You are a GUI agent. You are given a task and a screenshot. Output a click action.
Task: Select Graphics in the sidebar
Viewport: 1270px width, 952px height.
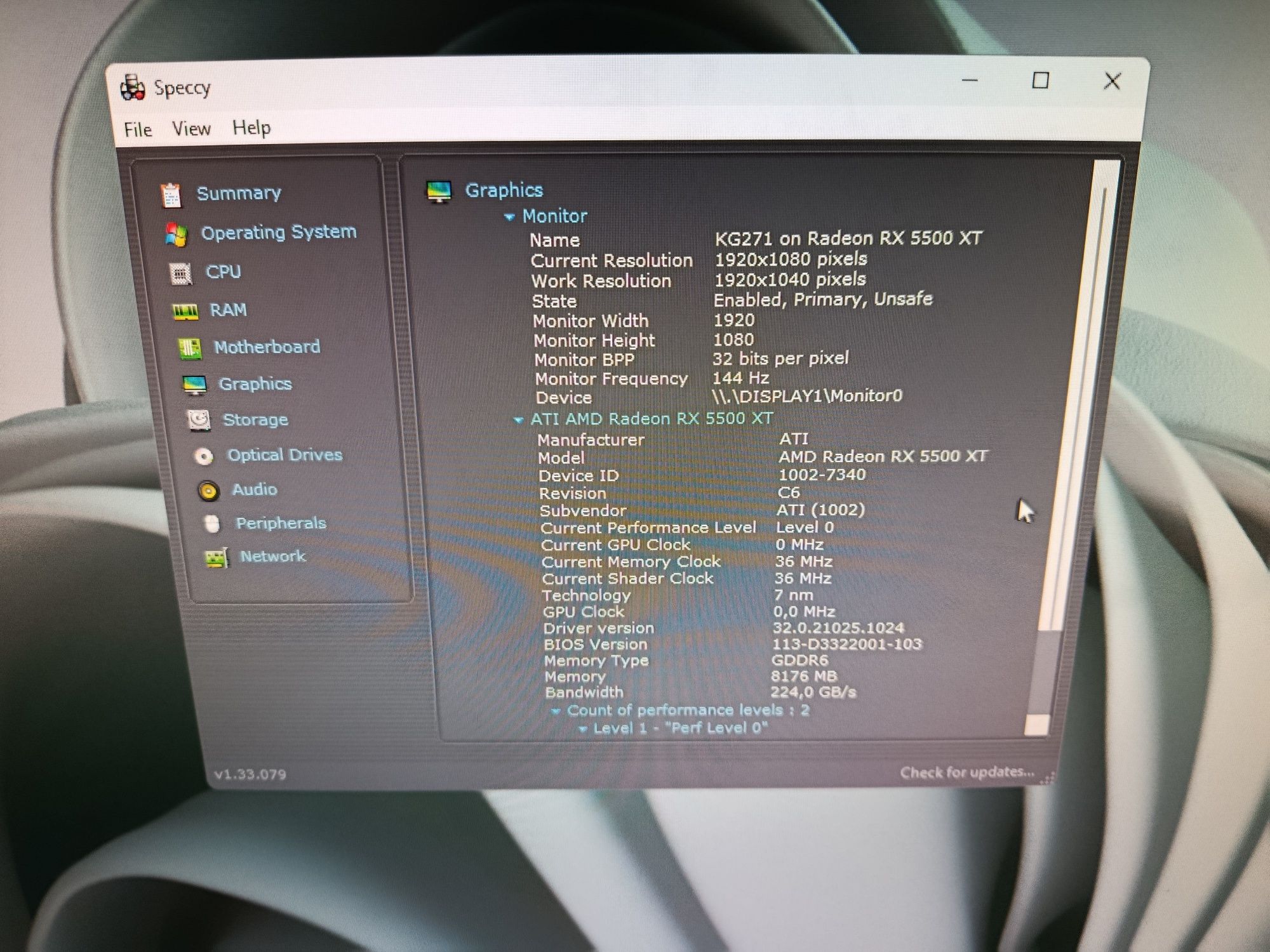click(x=255, y=384)
